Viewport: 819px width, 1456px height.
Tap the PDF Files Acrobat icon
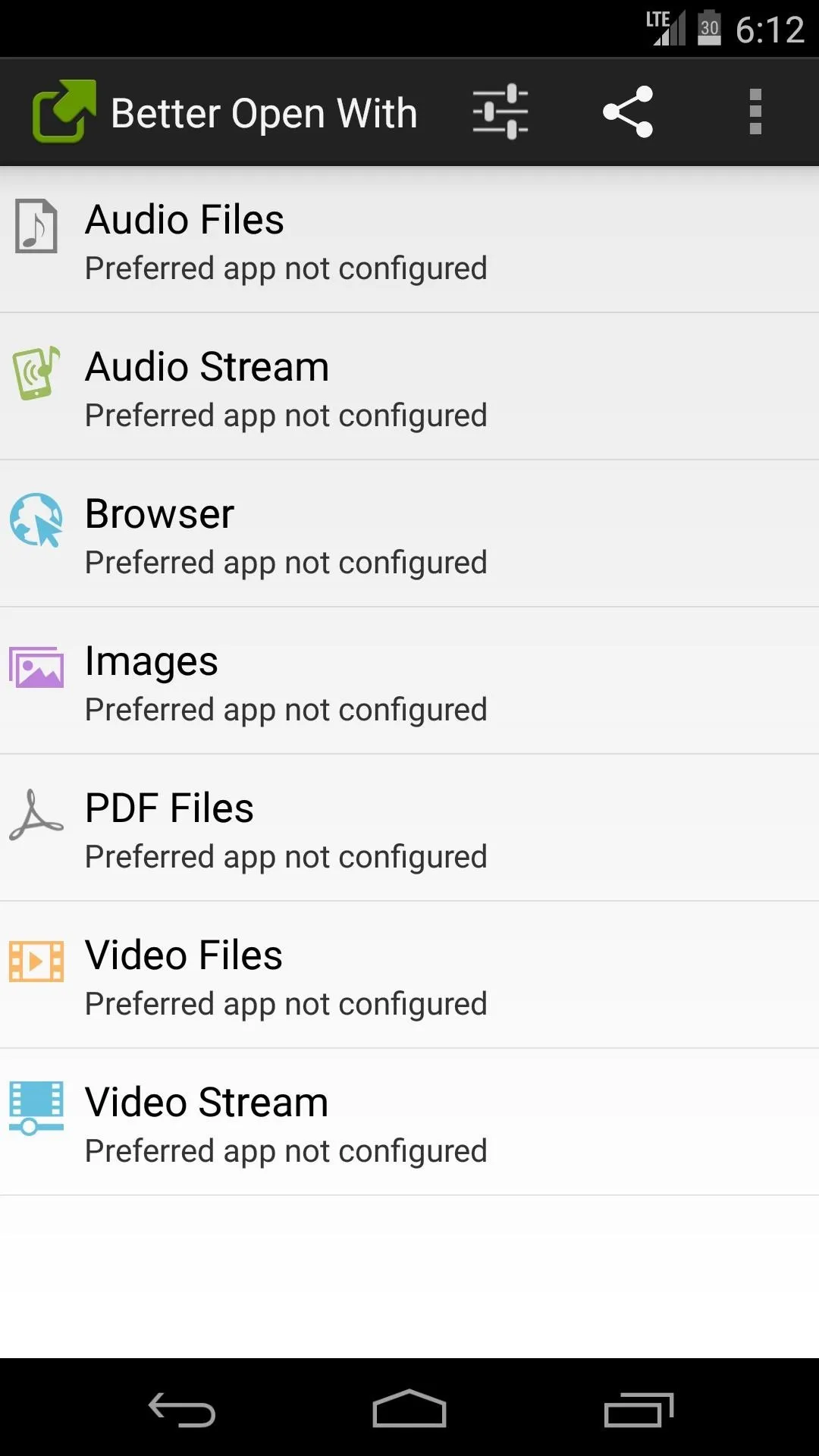(36, 814)
